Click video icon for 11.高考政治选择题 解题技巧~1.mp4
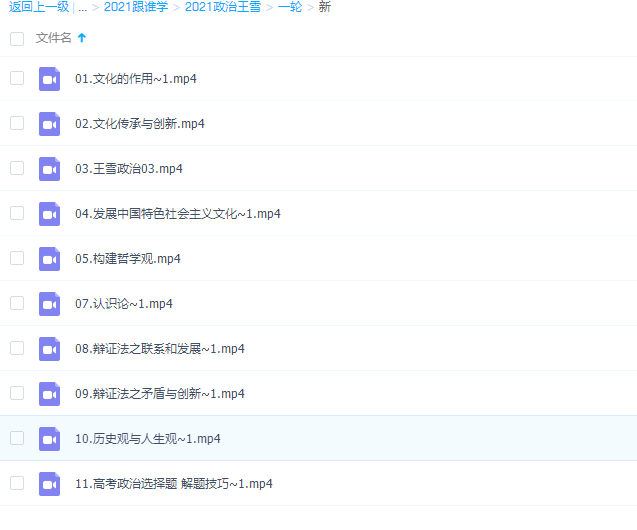 pos(49,484)
